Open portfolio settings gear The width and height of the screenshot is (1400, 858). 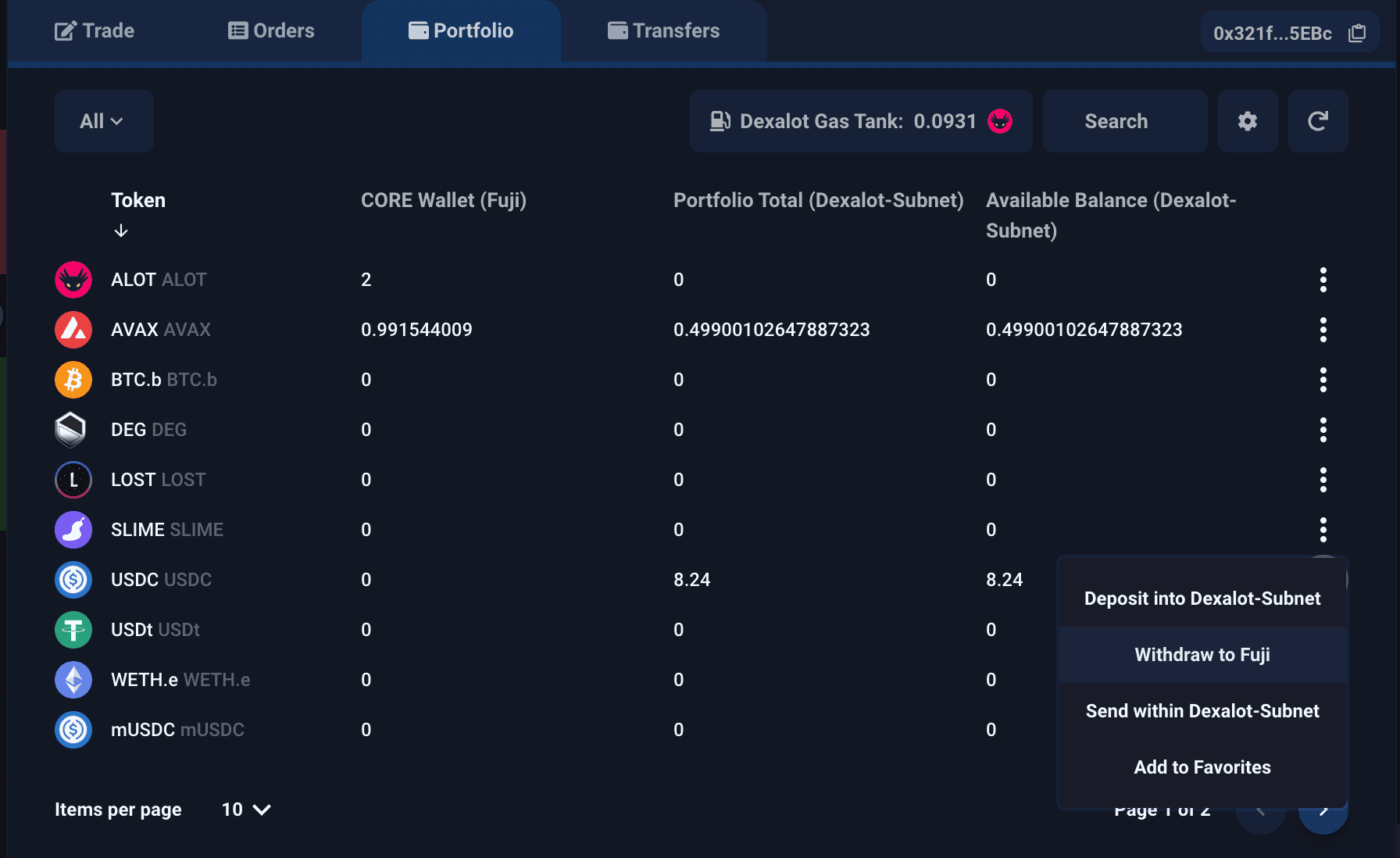[x=1248, y=121]
